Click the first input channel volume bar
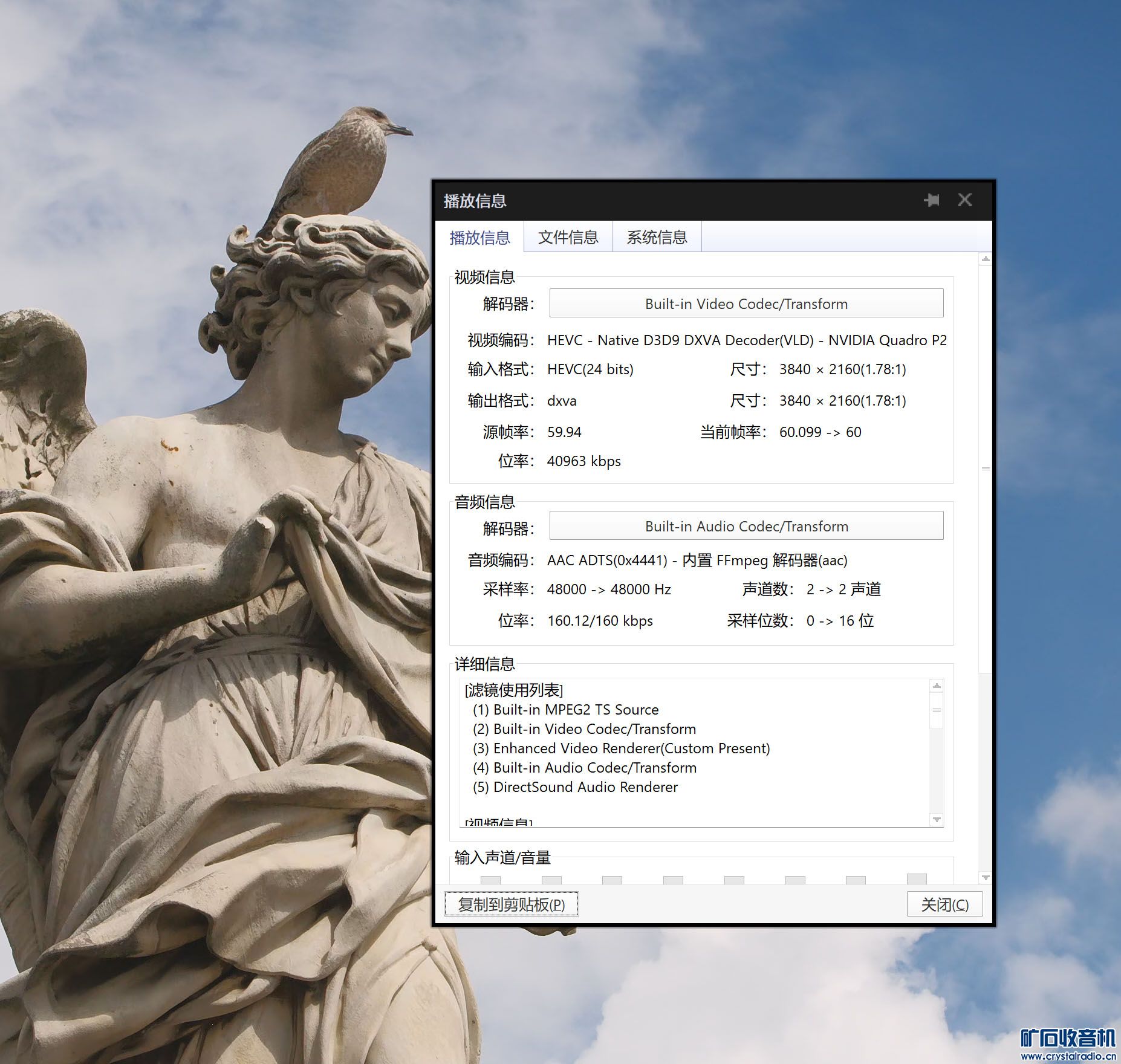Viewport: 1121px width, 1064px height. pyautogui.click(x=490, y=880)
